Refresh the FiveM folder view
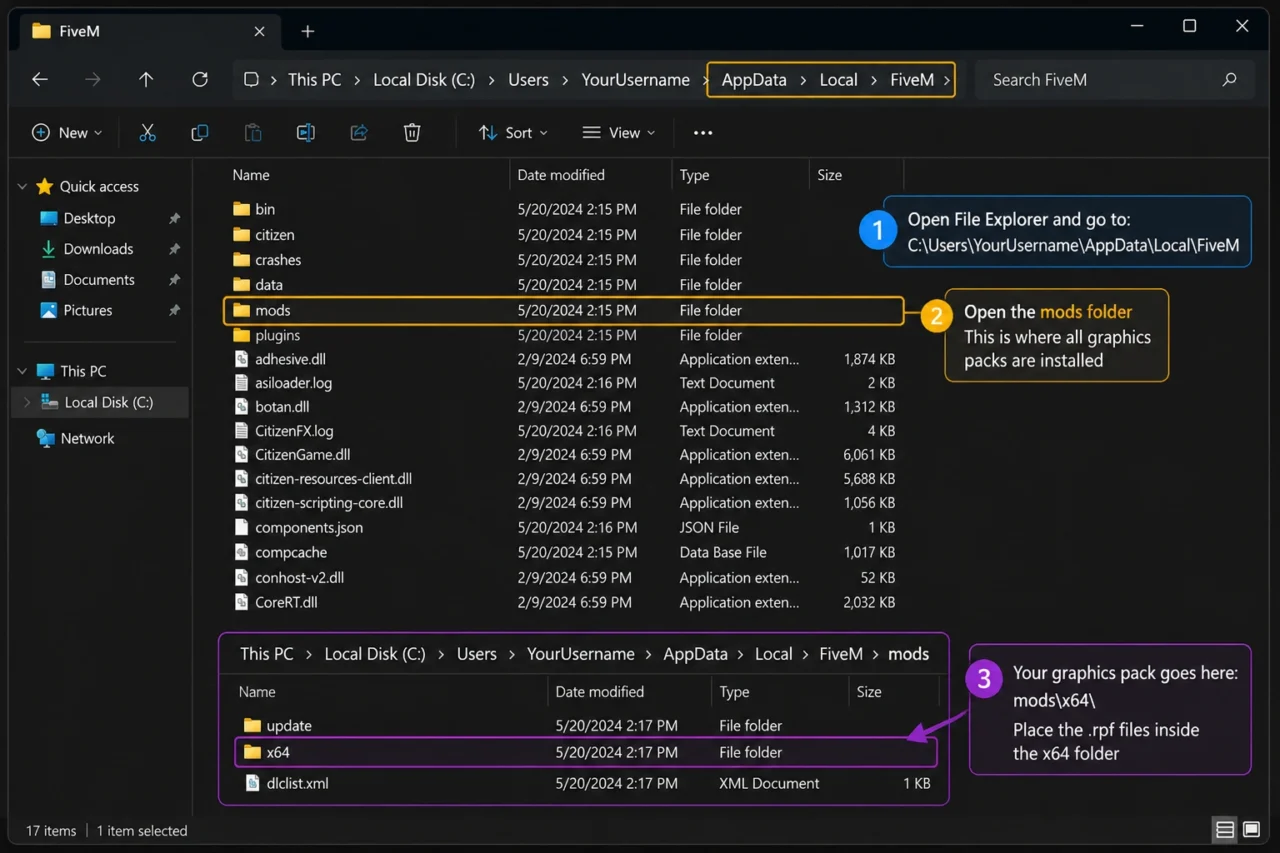The image size is (1280, 853). [200, 80]
